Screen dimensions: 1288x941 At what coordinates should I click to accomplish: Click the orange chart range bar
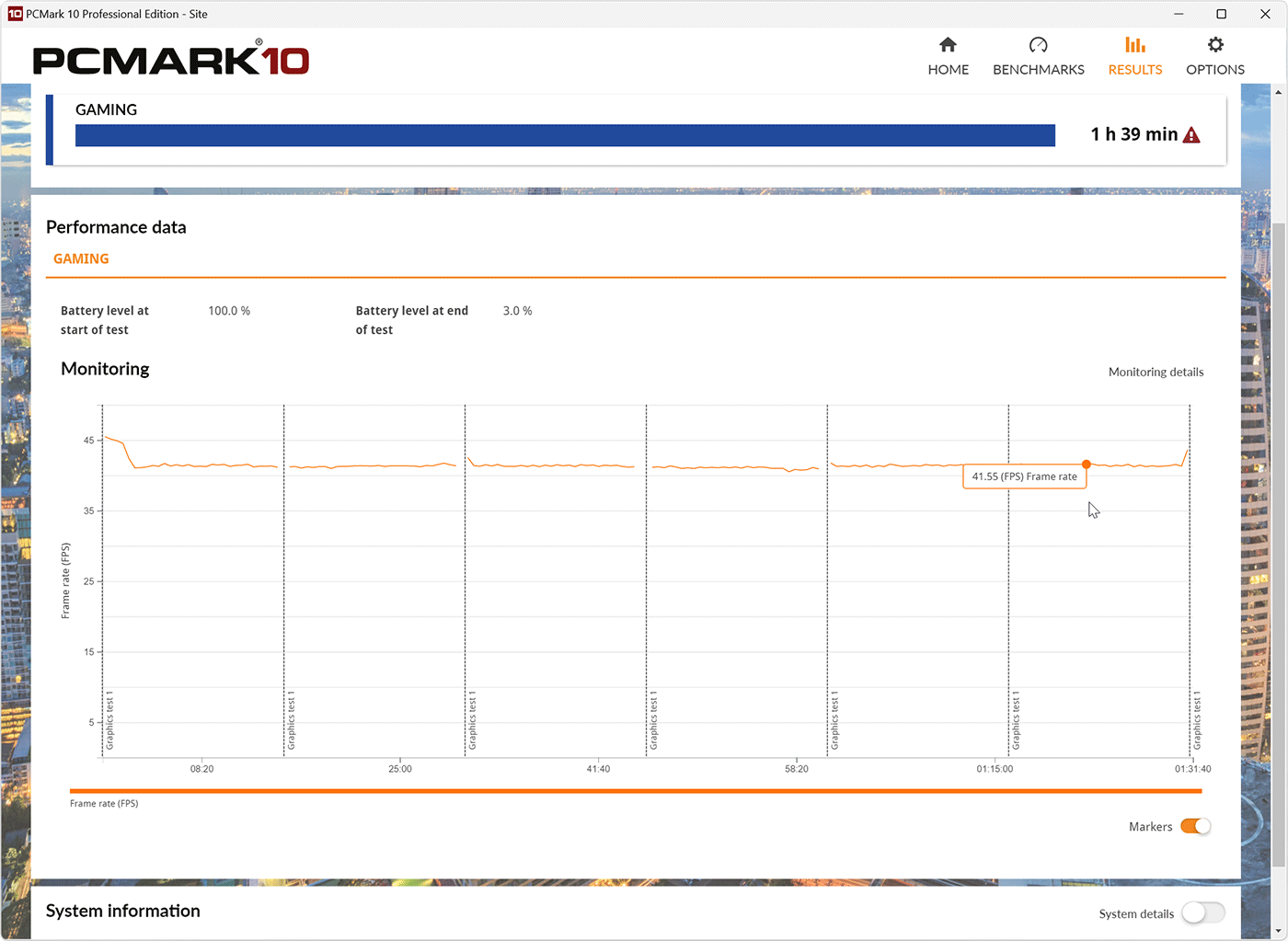(x=636, y=791)
